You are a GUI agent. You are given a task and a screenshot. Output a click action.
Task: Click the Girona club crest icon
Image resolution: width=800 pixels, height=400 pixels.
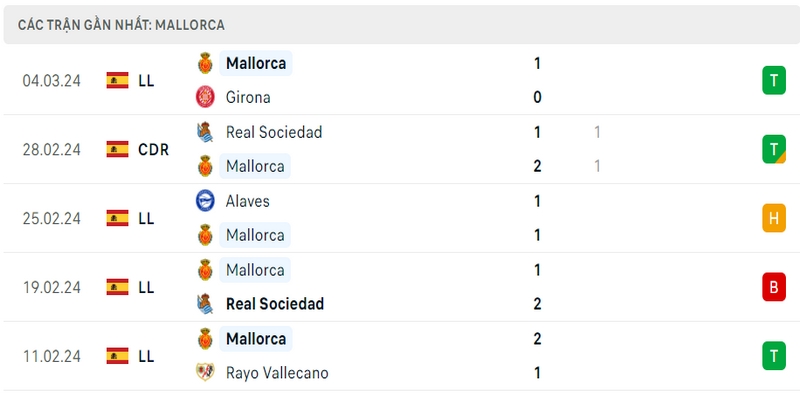point(205,97)
